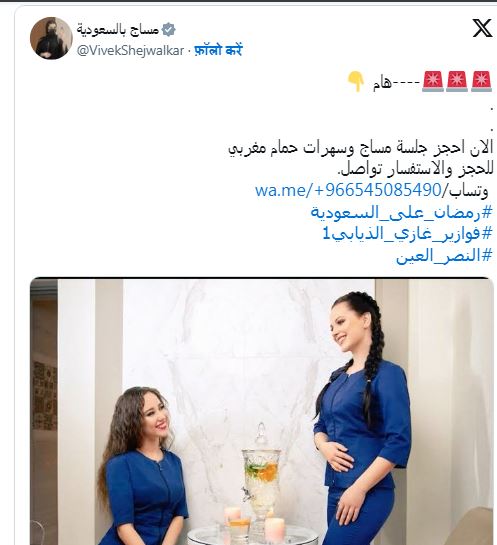Open the @VivekShejwalkar handle
This screenshot has width=497, height=545.
pos(130,51)
